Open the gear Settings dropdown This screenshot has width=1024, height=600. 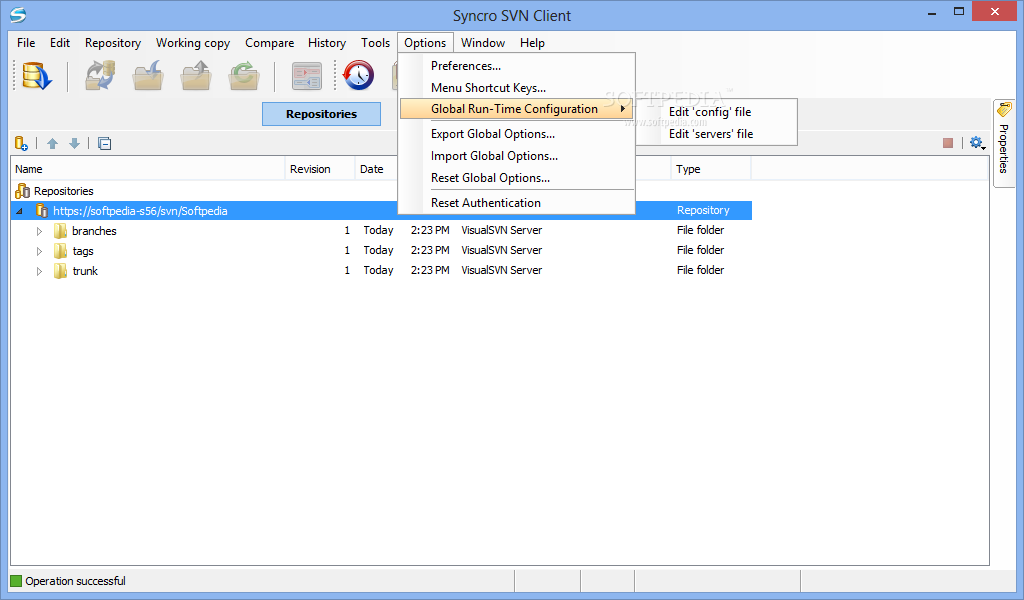pos(977,143)
